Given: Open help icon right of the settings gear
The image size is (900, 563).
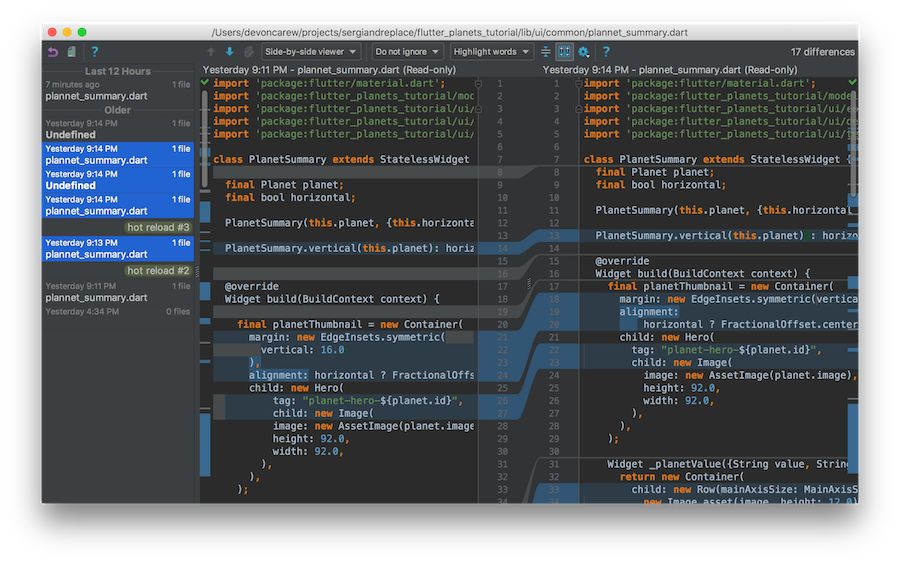Looking at the screenshot, I should coord(606,52).
